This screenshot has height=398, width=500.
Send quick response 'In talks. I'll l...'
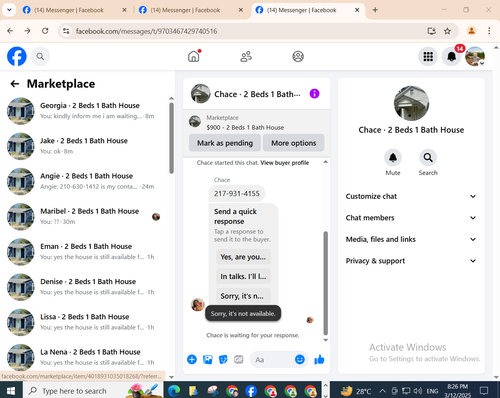(243, 276)
